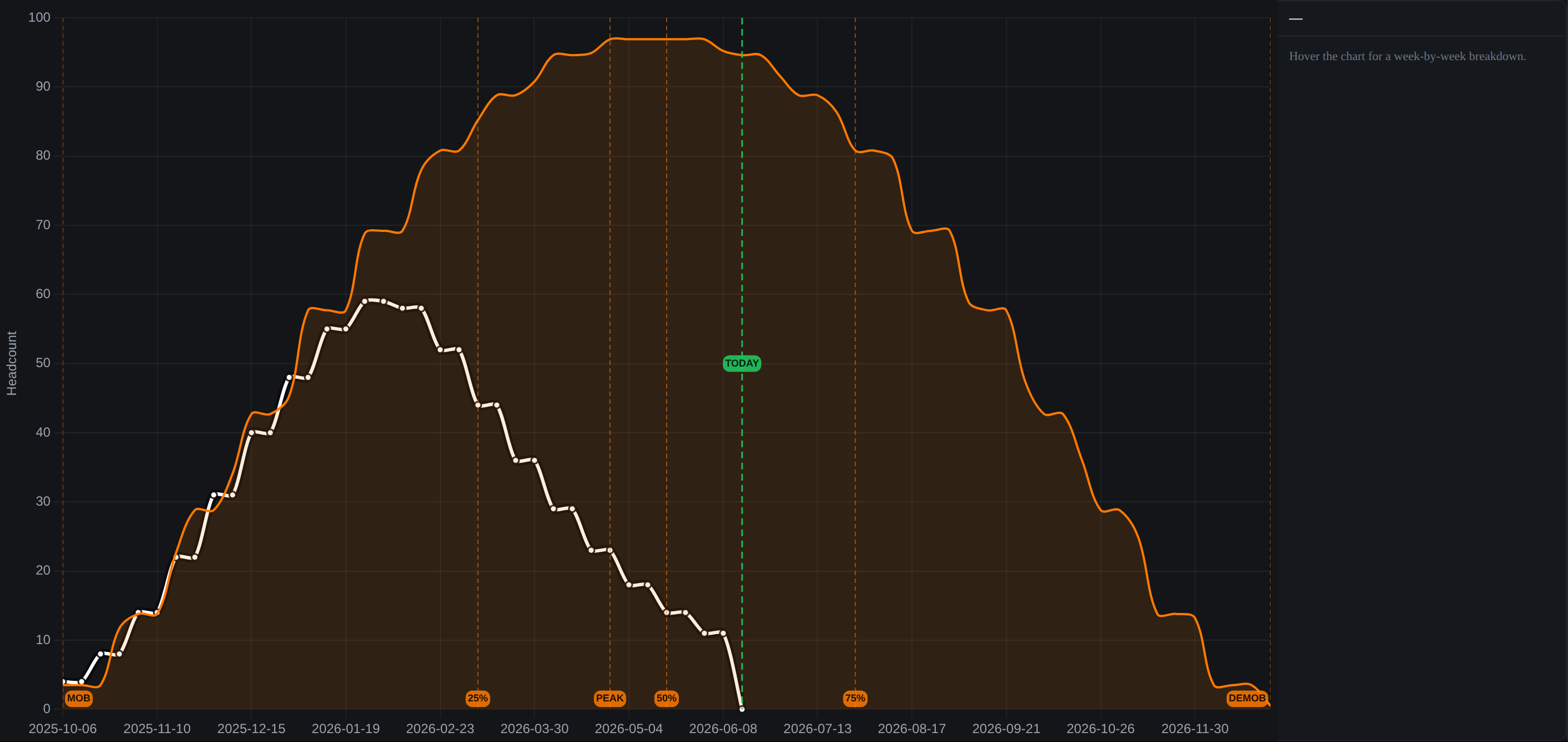
Task: Click x-axis label 2026-01-19
Action: click(x=346, y=729)
